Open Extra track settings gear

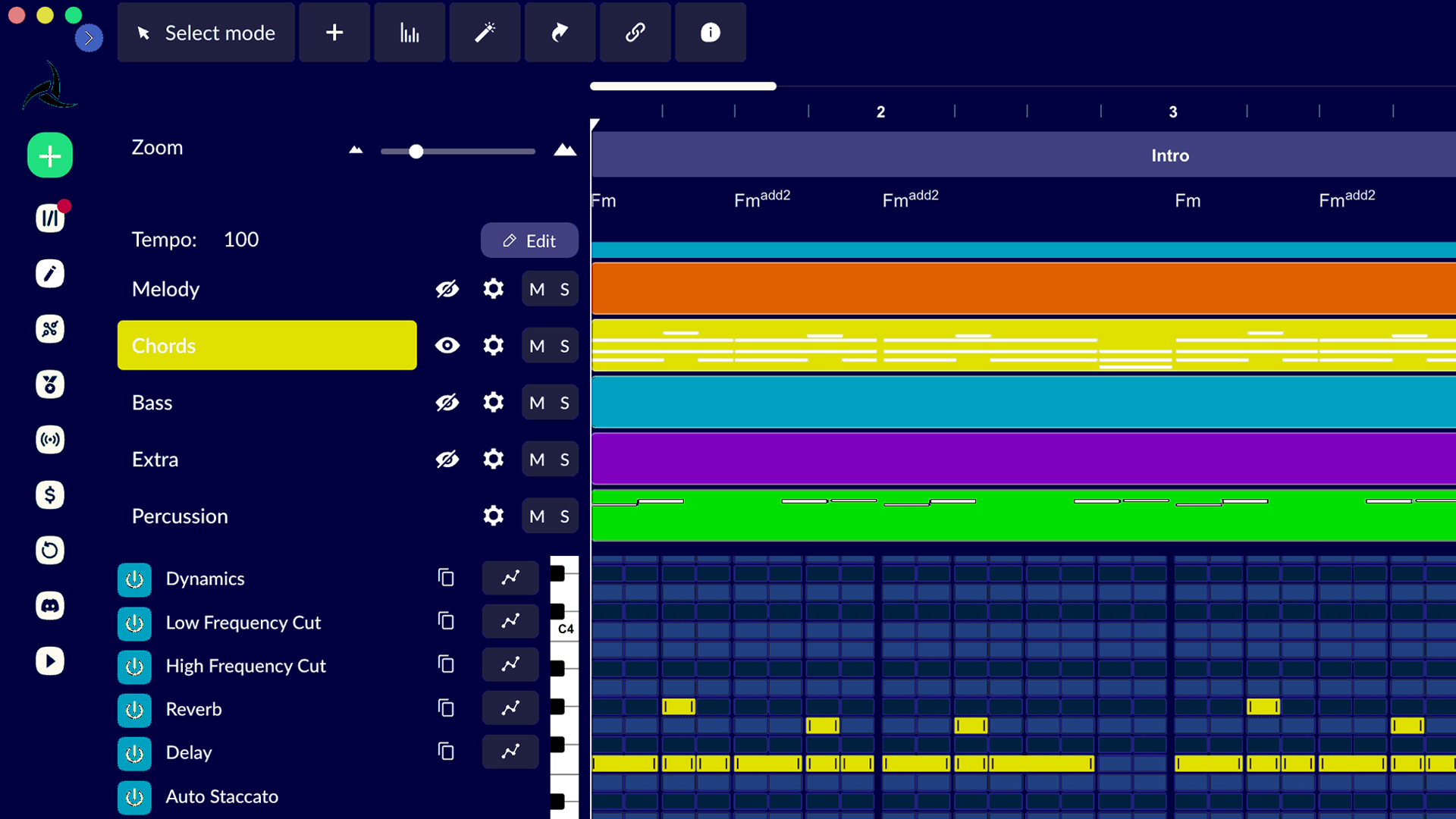(x=494, y=460)
